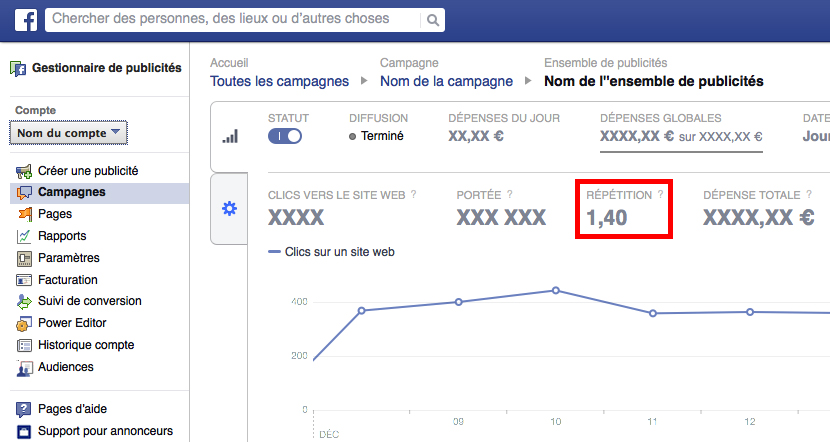The image size is (830, 442).
Task: Click the Audiences icon
Action: (24, 367)
